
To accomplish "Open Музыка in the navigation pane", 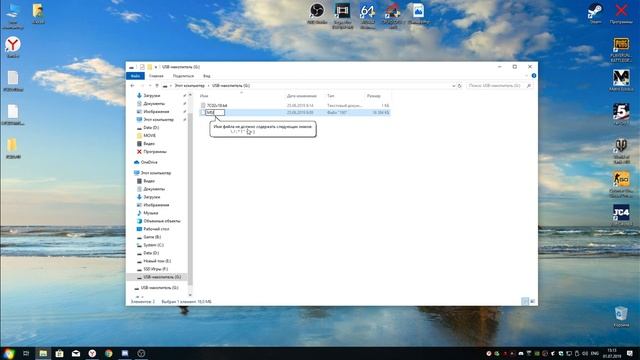I will [x=151, y=213].
